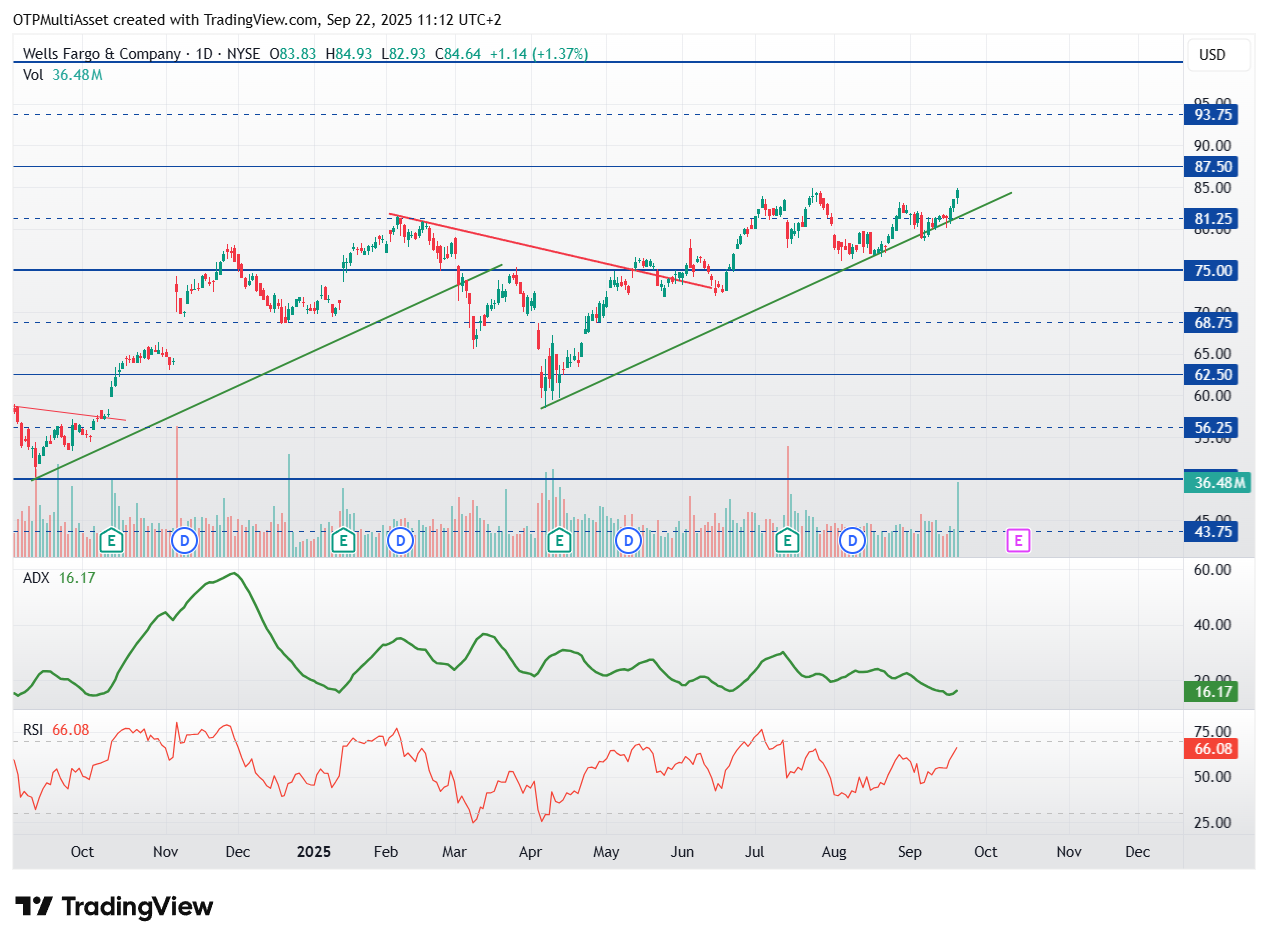The height and width of the screenshot is (944, 1268).
Task: Click the earnings marker near October 2024
Action: (113, 541)
